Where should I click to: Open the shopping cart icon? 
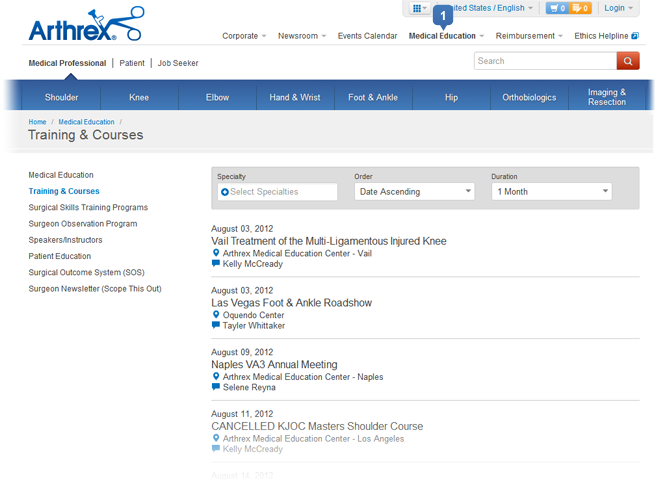coord(557,8)
